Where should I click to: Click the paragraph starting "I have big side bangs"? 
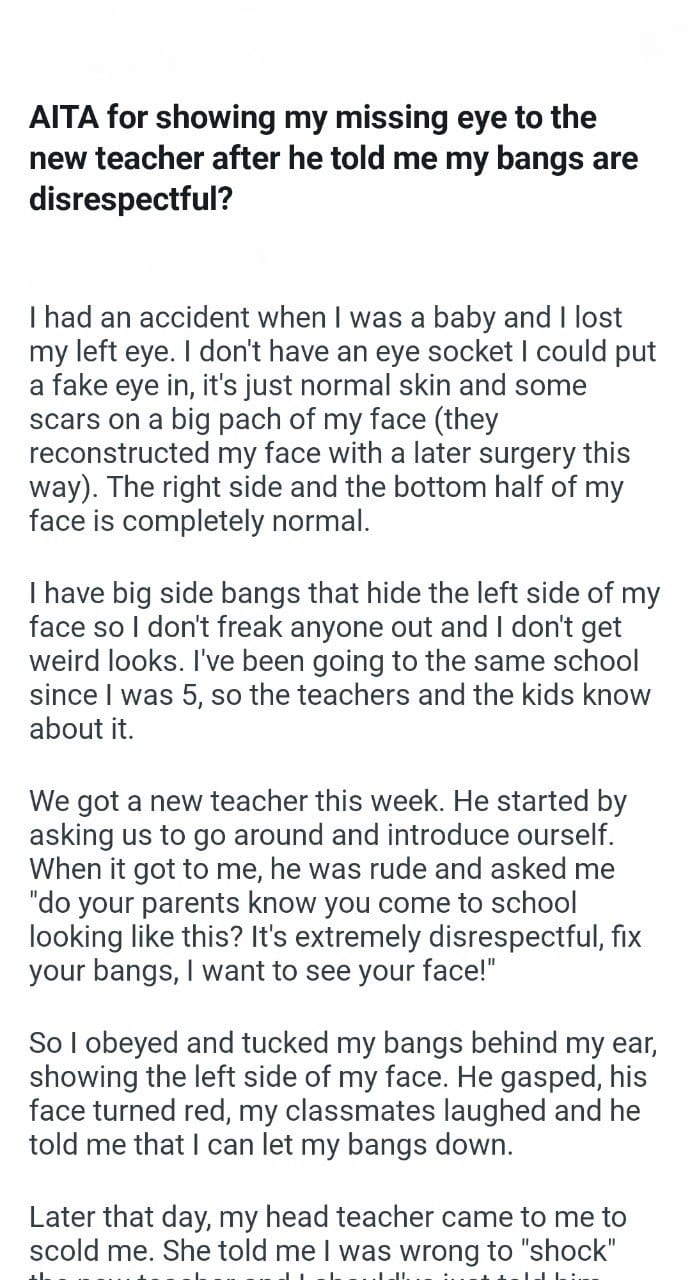point(345,661)
